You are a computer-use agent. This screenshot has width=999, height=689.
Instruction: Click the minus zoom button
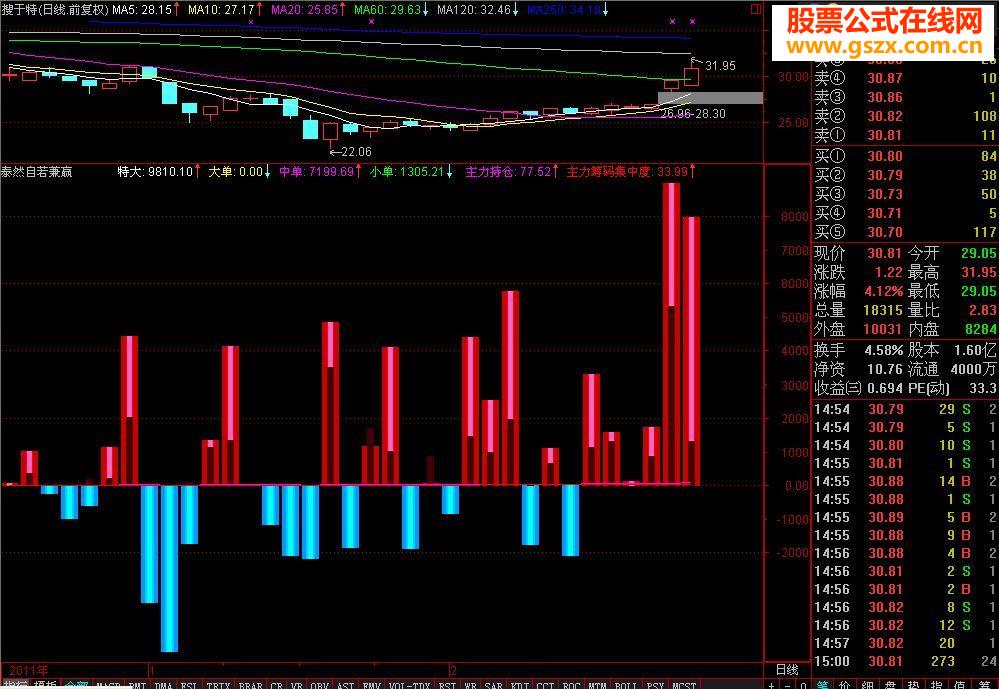787,686
